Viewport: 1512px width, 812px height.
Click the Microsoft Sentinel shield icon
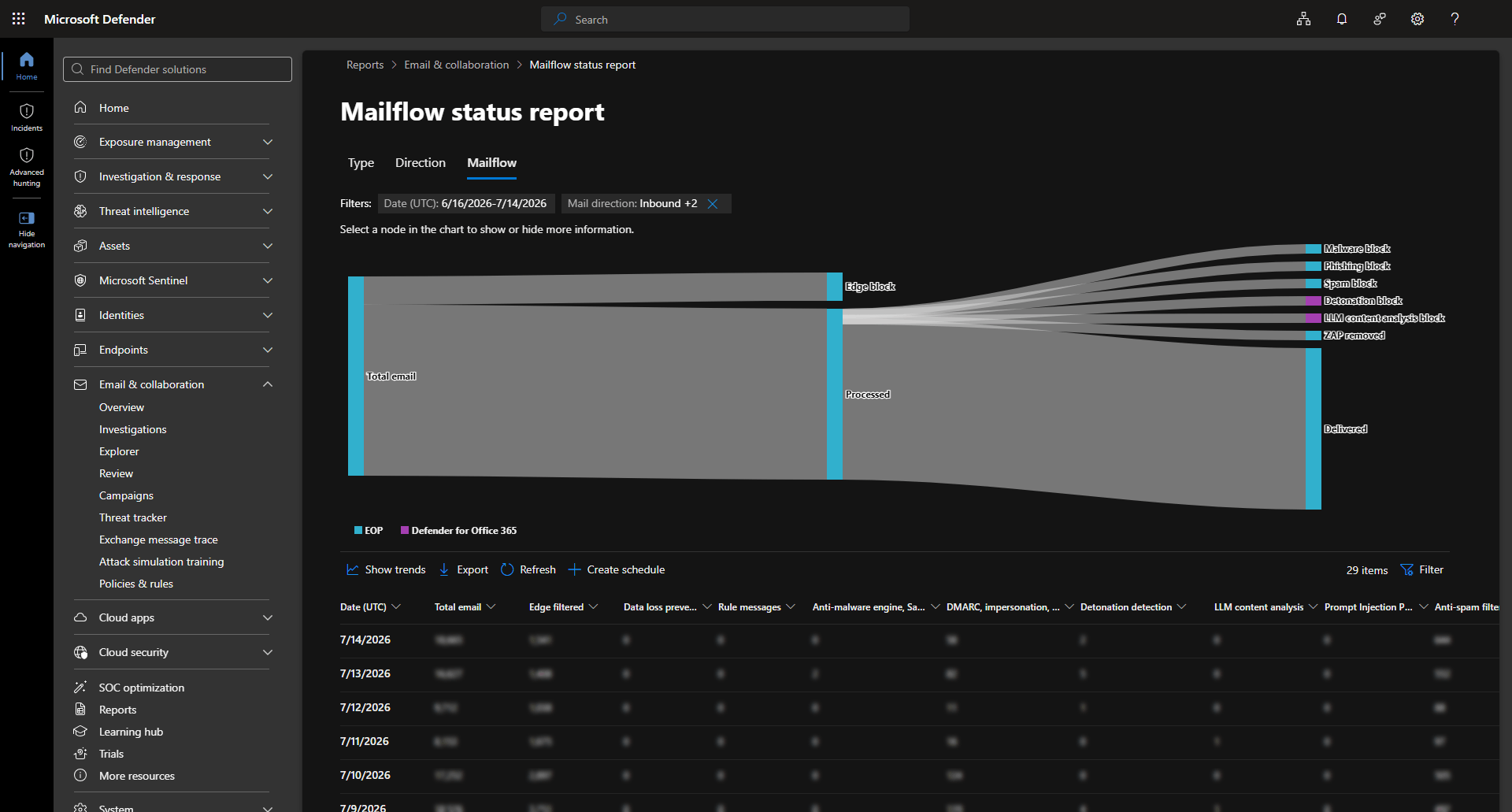click(80, 280)
